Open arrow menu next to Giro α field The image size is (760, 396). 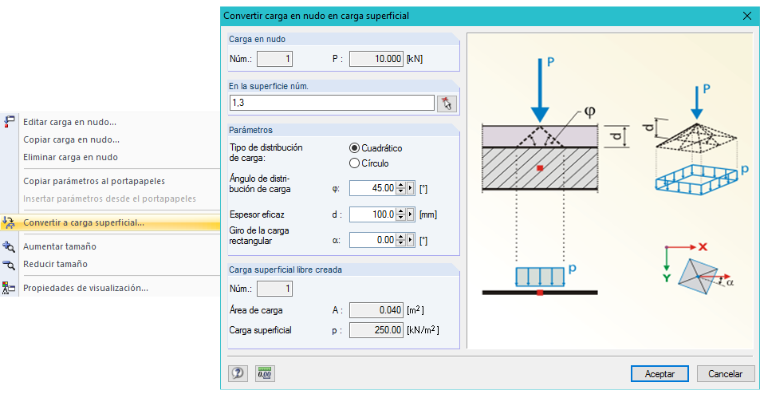pyautogui.click(x=411, y=240)
